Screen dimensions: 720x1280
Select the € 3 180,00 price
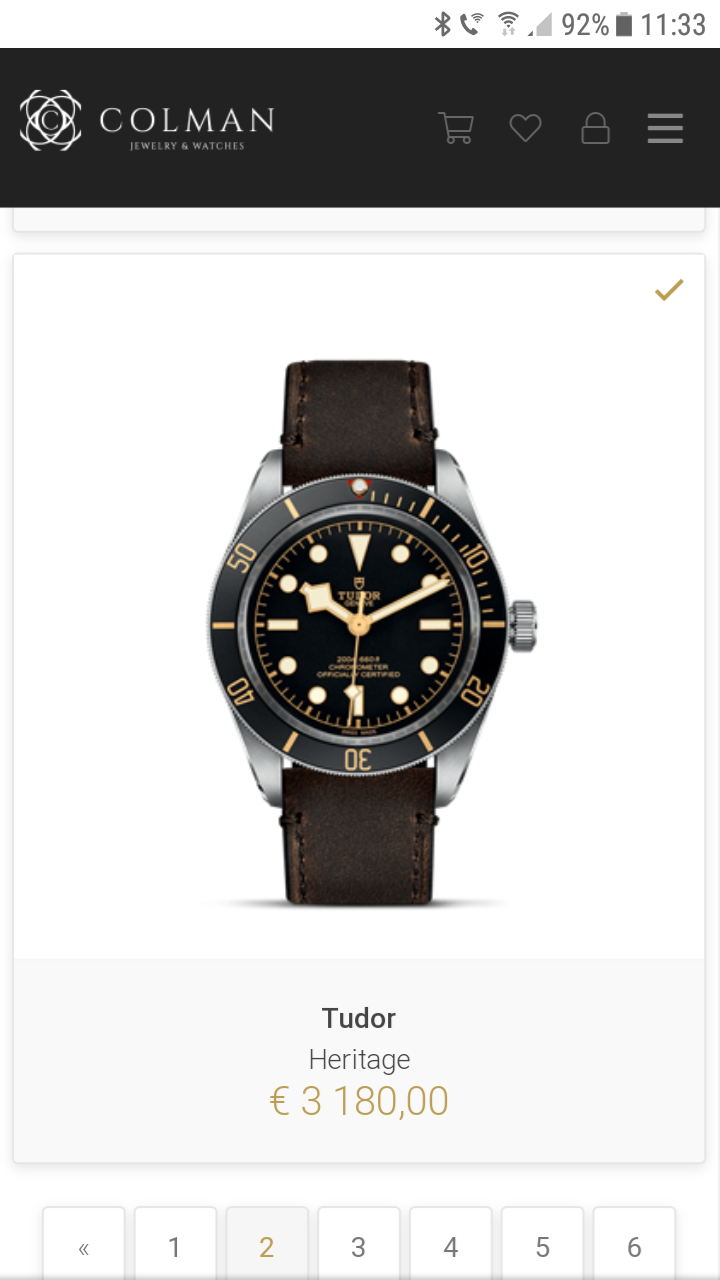click(359, 1101)
